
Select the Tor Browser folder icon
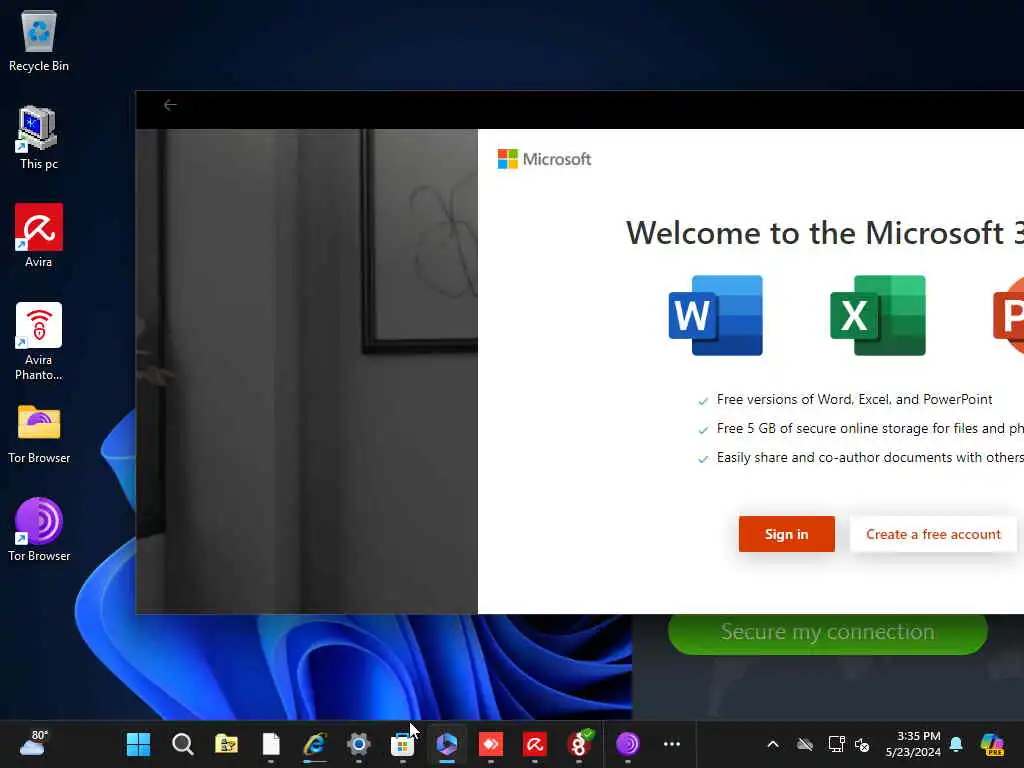click(39, 434)
